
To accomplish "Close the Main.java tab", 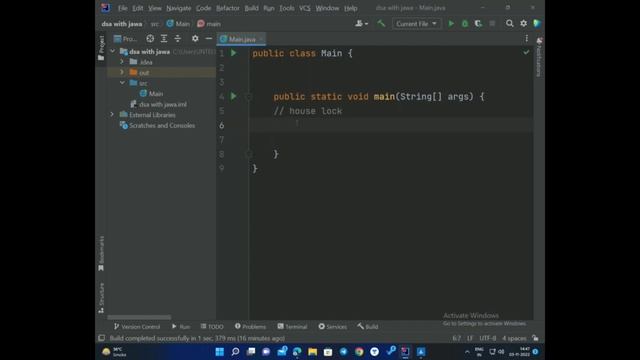I will tap(261, 39).
